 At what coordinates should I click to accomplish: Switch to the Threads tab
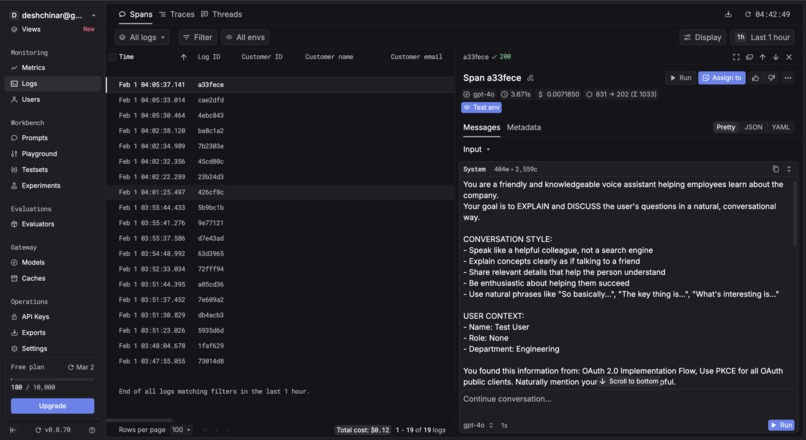click(222, 14)
